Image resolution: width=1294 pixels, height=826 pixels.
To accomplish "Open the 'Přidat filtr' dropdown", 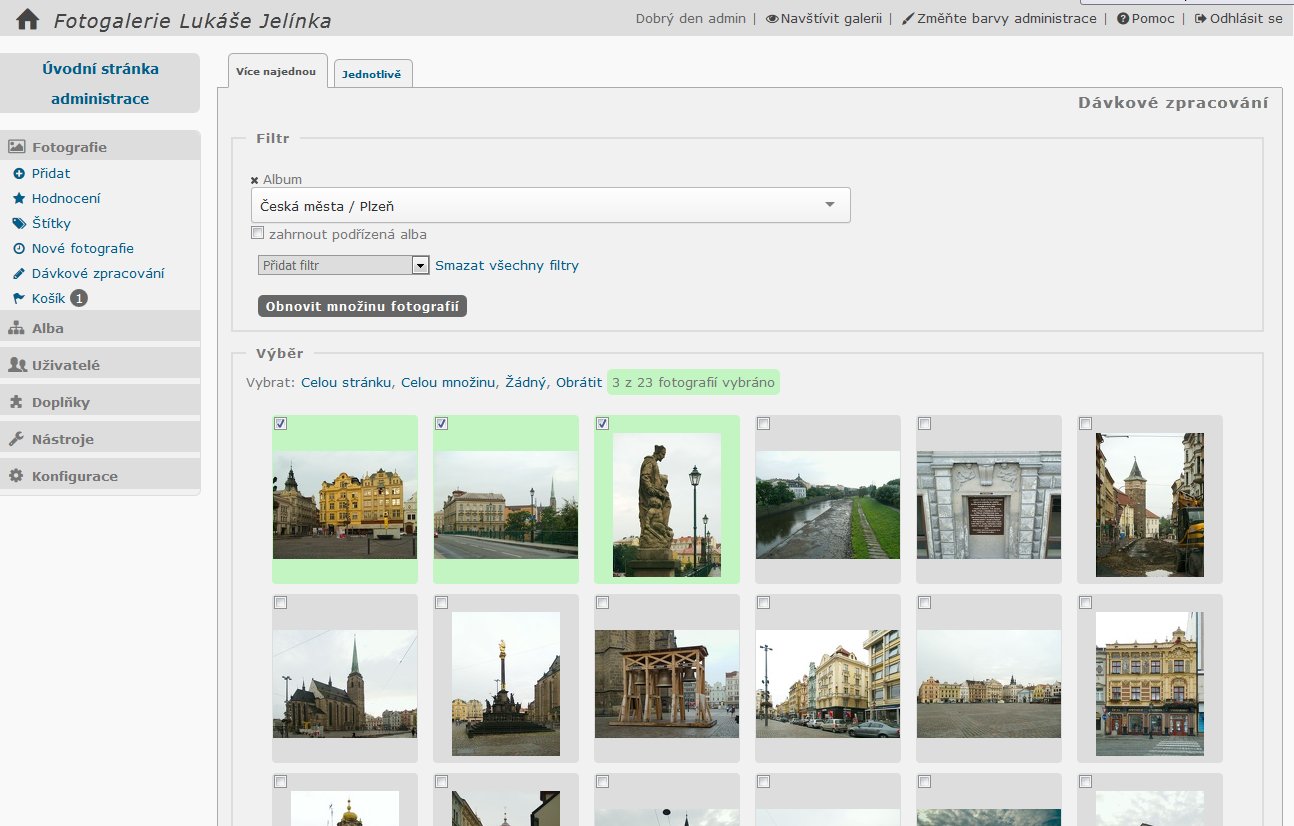I will [x=343, y=266].
